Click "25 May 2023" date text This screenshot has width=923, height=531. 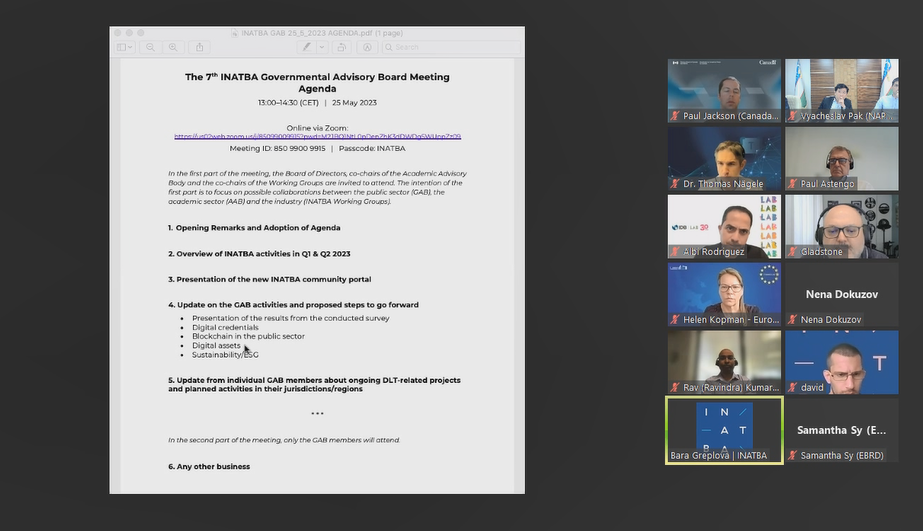354,102
